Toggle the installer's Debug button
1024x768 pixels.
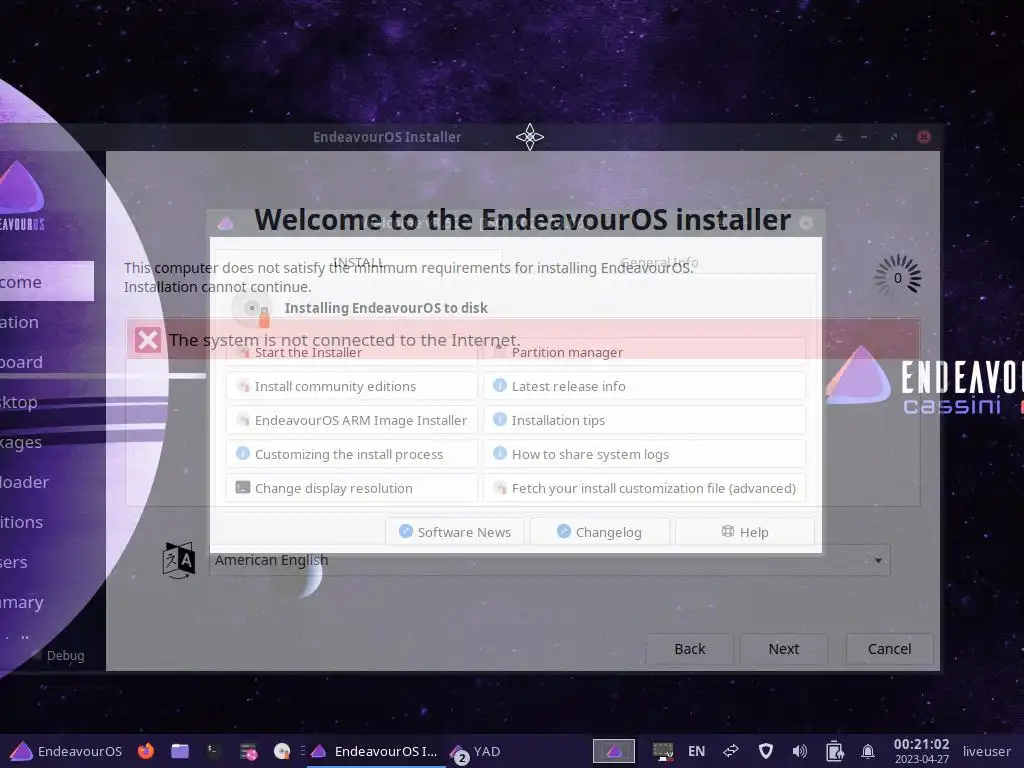57,655
